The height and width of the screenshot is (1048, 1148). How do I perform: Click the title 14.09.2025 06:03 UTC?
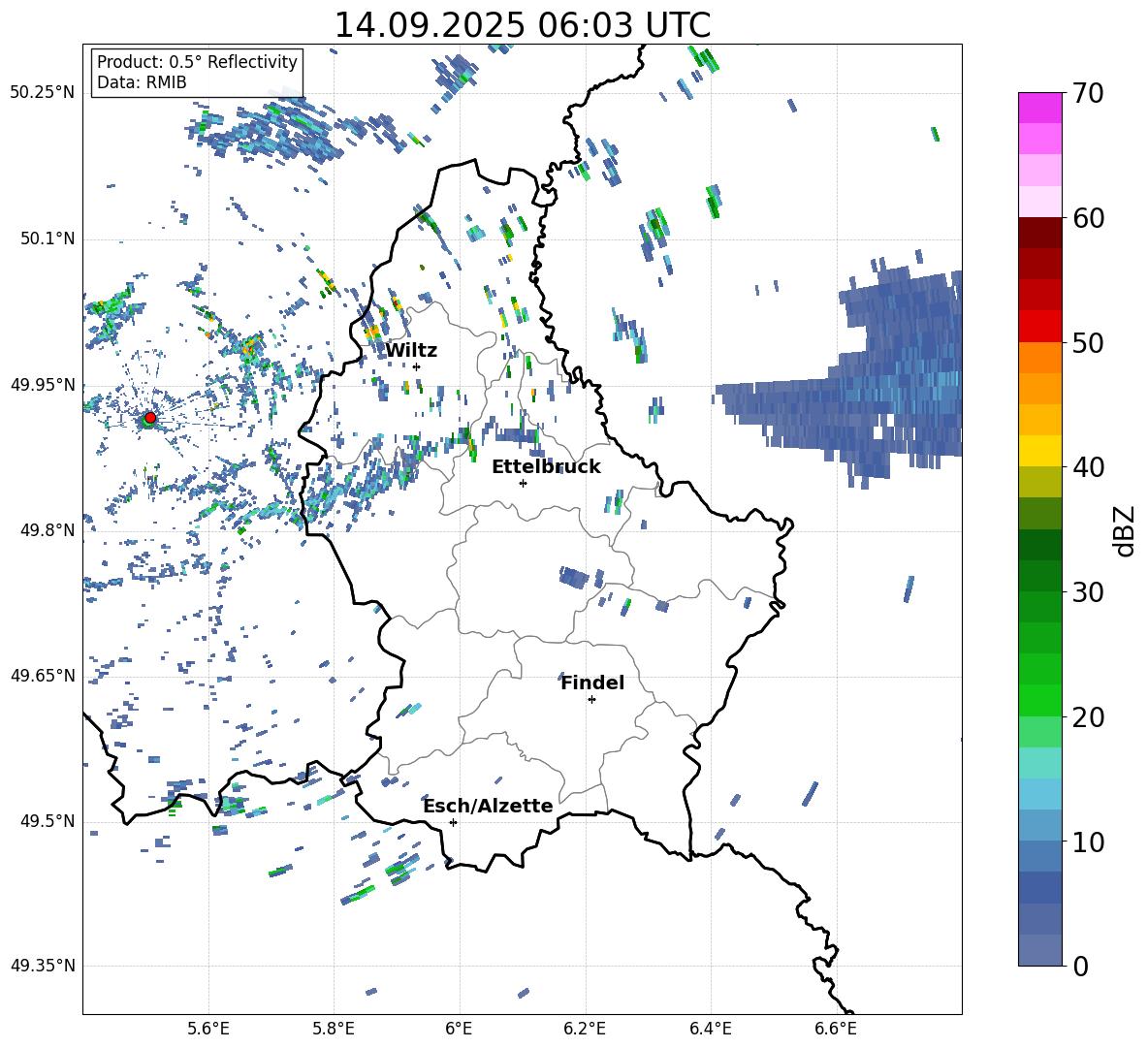(x=523, y=25)
